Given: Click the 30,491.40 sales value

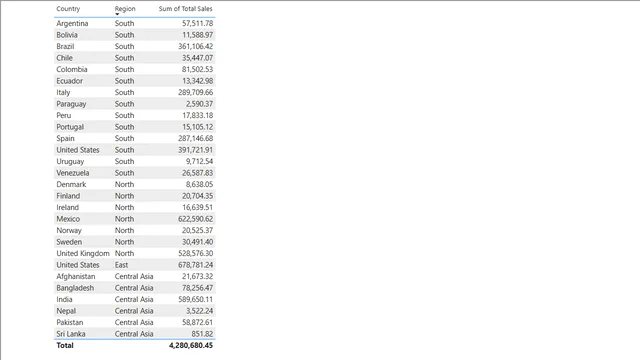Looking at the screenshot, I should point(198,242).
